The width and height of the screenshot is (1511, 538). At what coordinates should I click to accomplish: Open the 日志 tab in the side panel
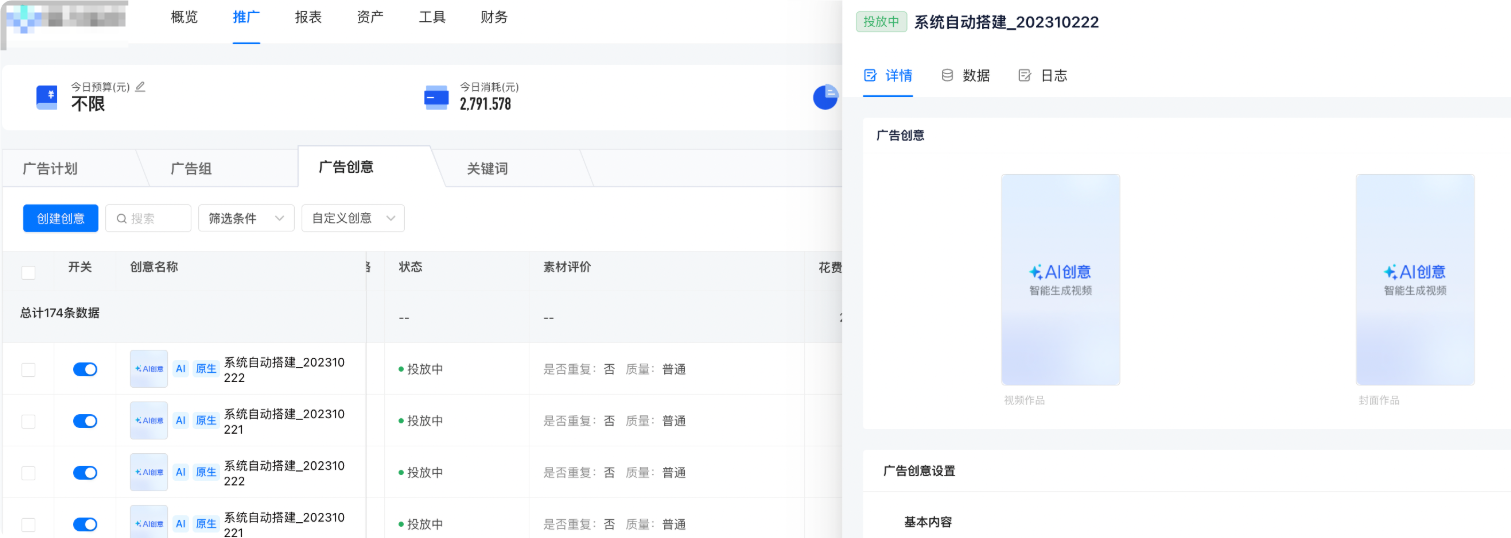(1042, 75)
